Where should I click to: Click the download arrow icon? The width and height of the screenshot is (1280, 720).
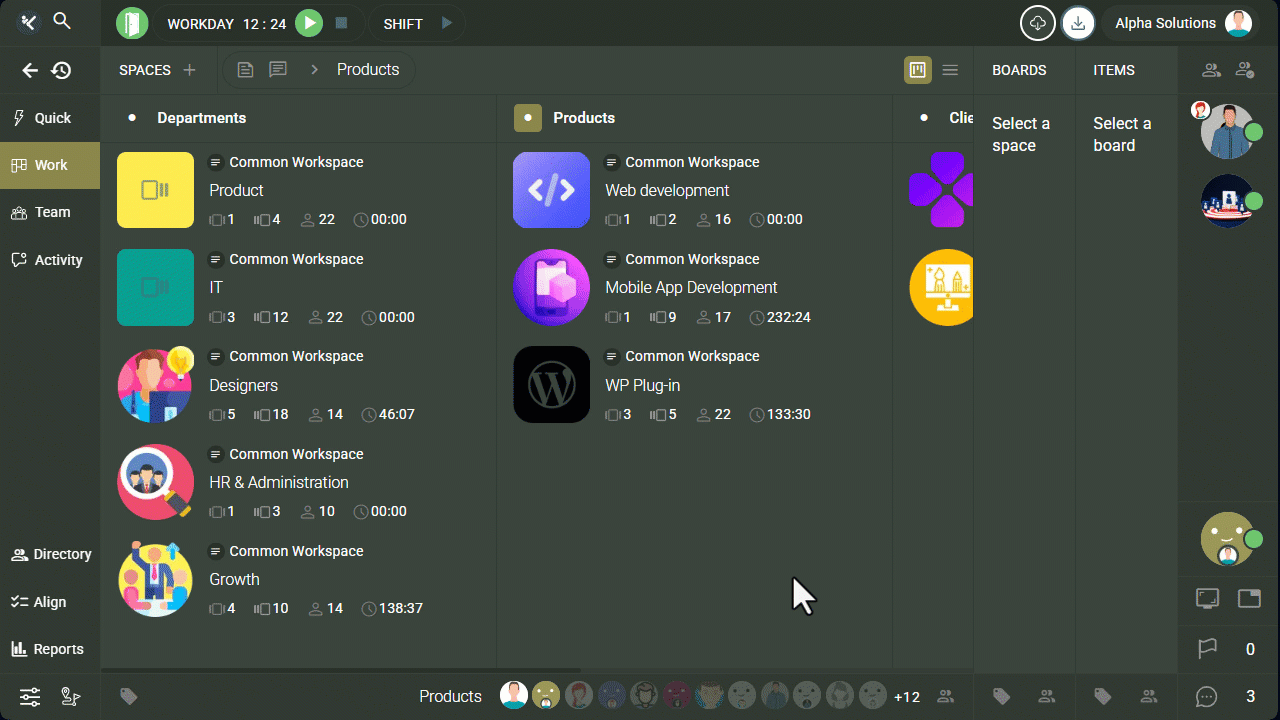[x=1077, y=23]
